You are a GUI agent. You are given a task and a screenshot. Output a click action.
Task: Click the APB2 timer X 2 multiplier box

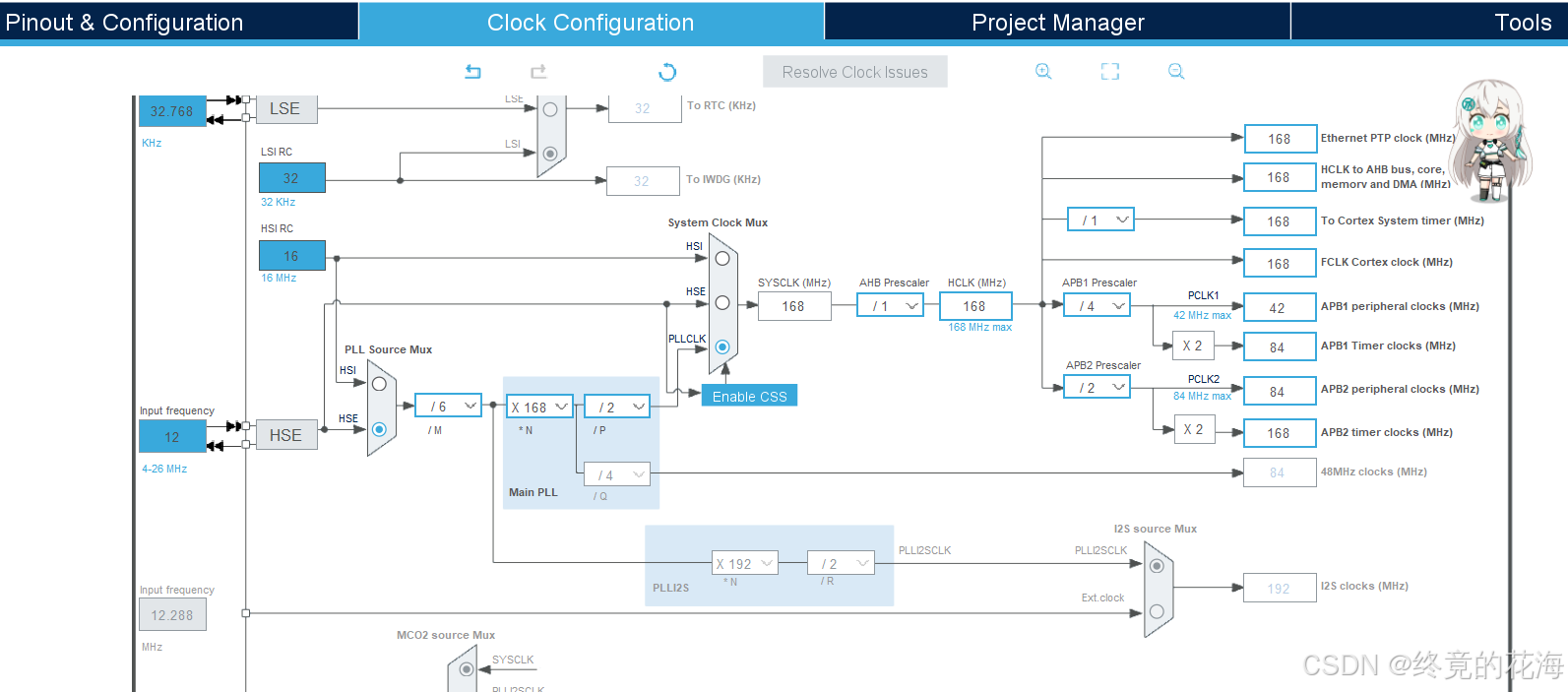pos(1193,429)
